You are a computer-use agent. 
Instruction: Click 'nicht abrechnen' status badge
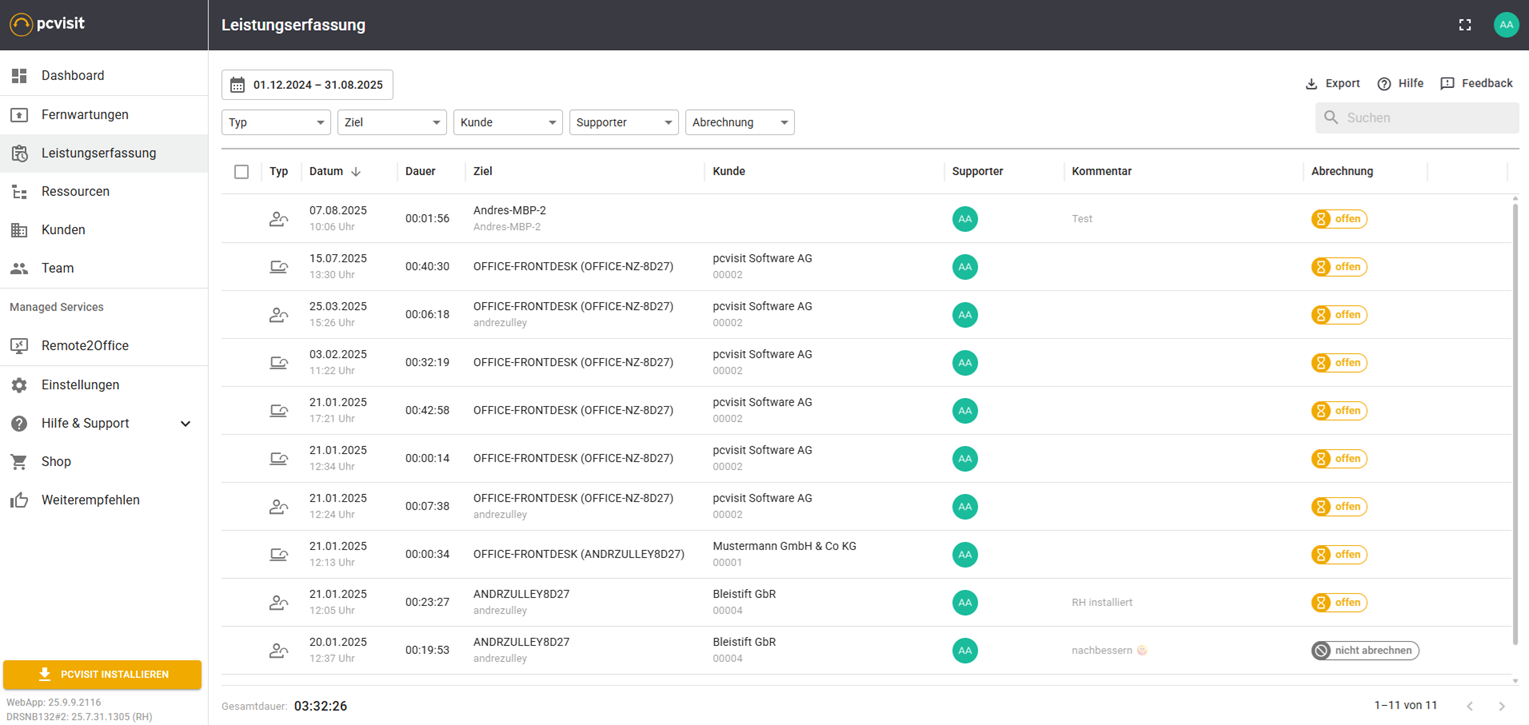point(1365,651)
